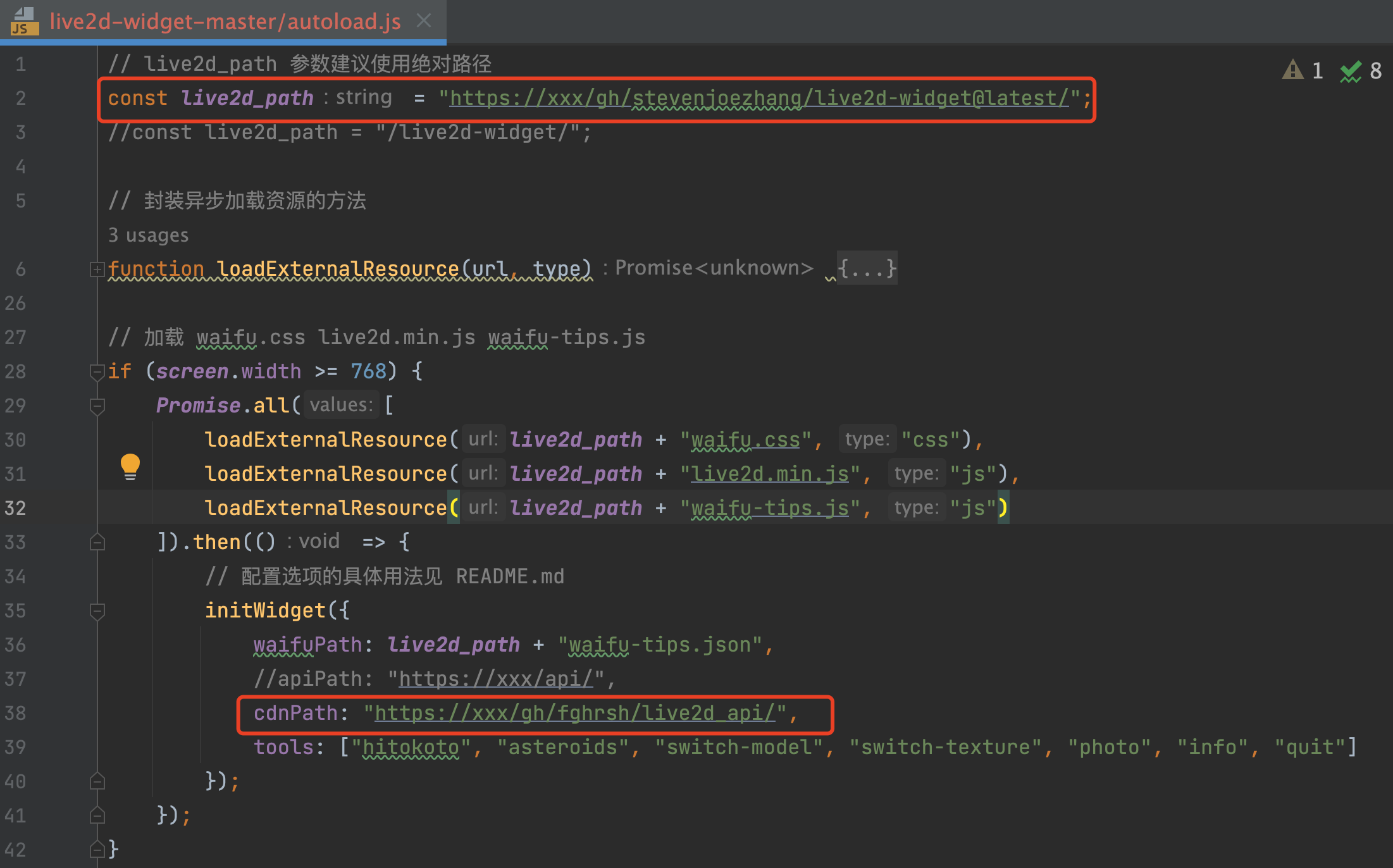Image resolution: width=1393 pixels, height=868 pixels.
Task: Click the JS file type icon on tab
Action: [24, 22]
